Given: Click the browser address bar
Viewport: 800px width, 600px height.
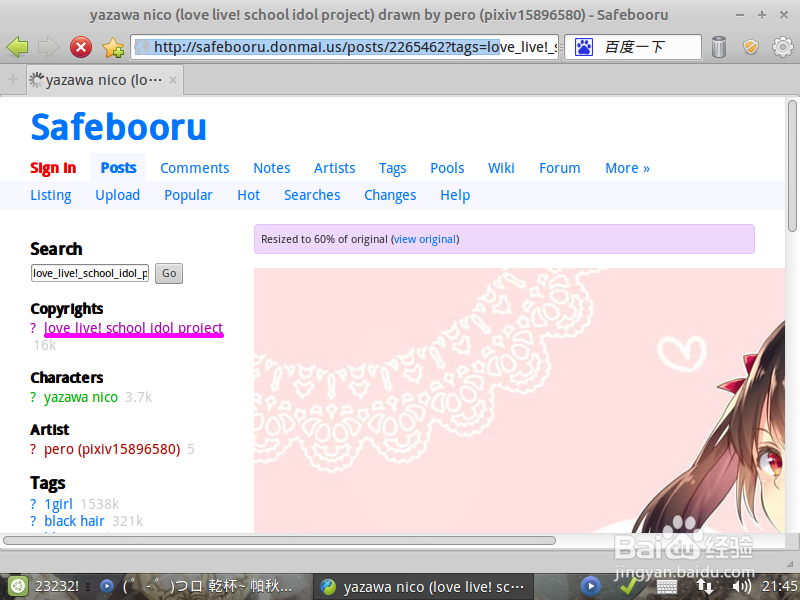Looking at the screenshot, I should tap(344, 47).
